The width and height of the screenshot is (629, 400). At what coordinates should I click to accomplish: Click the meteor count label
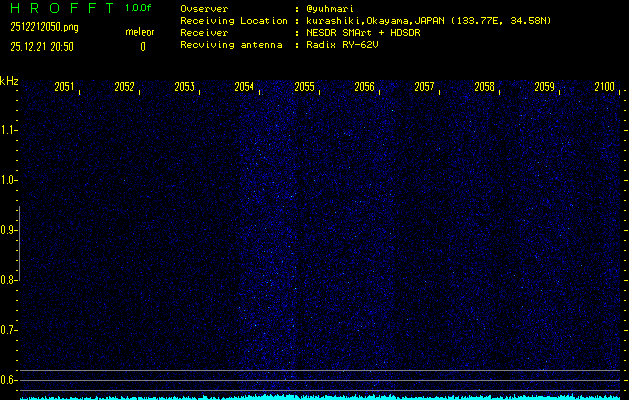140,32
